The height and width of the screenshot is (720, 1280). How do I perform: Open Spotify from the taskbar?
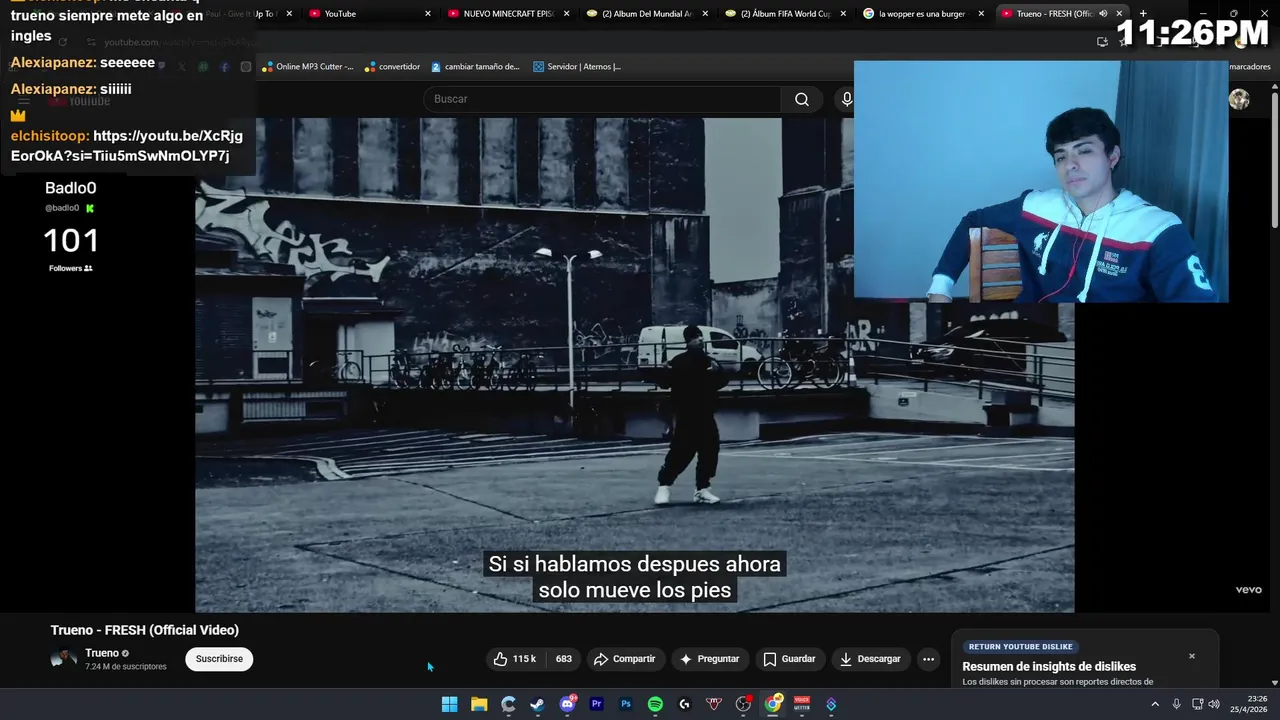655,704
